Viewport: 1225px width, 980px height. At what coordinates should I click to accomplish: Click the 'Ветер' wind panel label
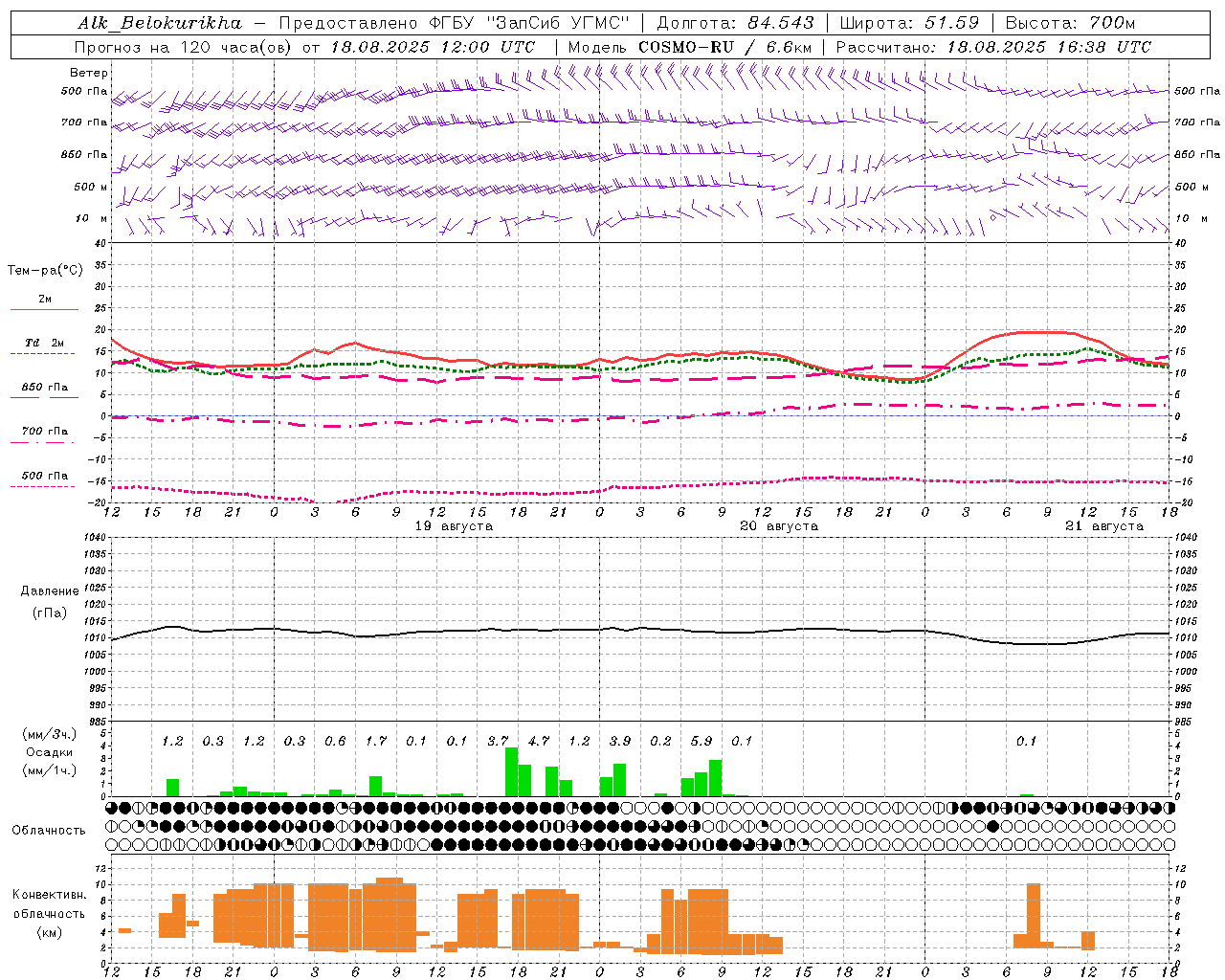(x=89, y=73)
